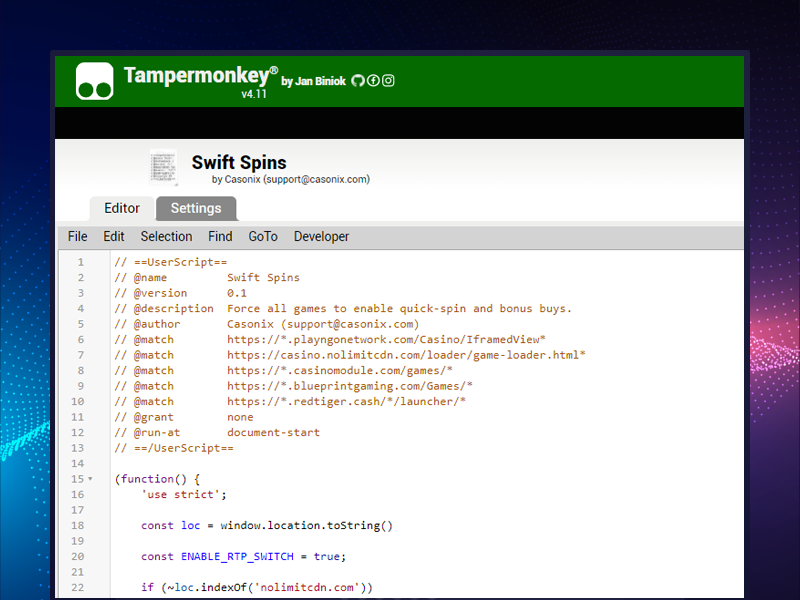
Task: Open the Instagram icon link
Action: (388, 81)
